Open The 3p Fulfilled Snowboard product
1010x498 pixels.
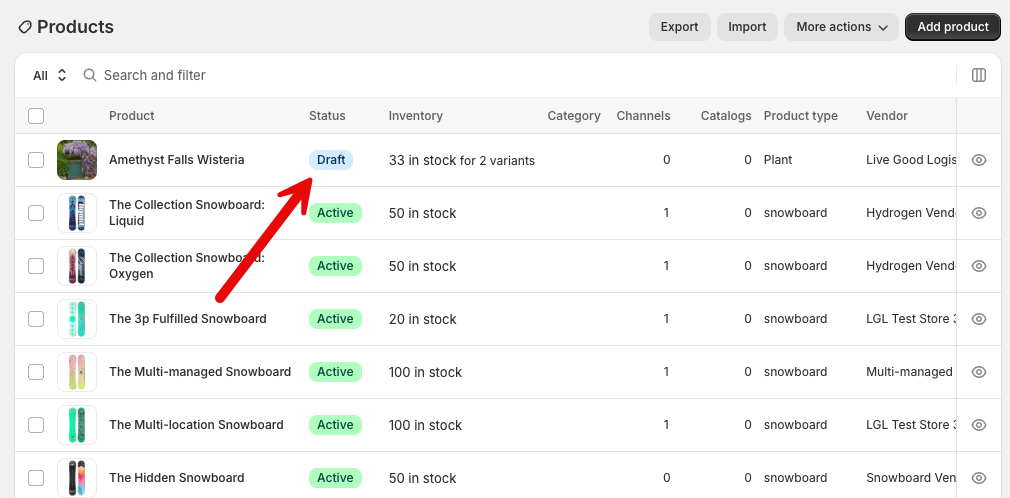[x=187, y=318]
